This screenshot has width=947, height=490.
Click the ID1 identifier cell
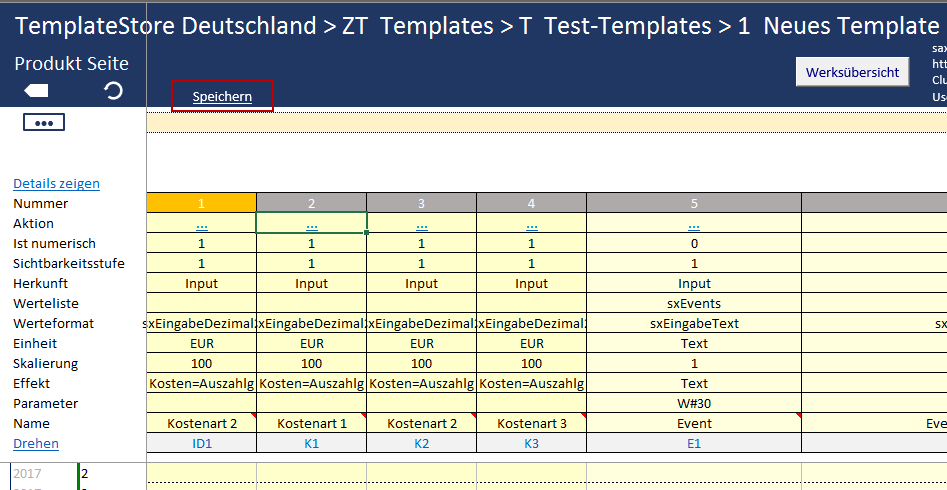[201, 443]
